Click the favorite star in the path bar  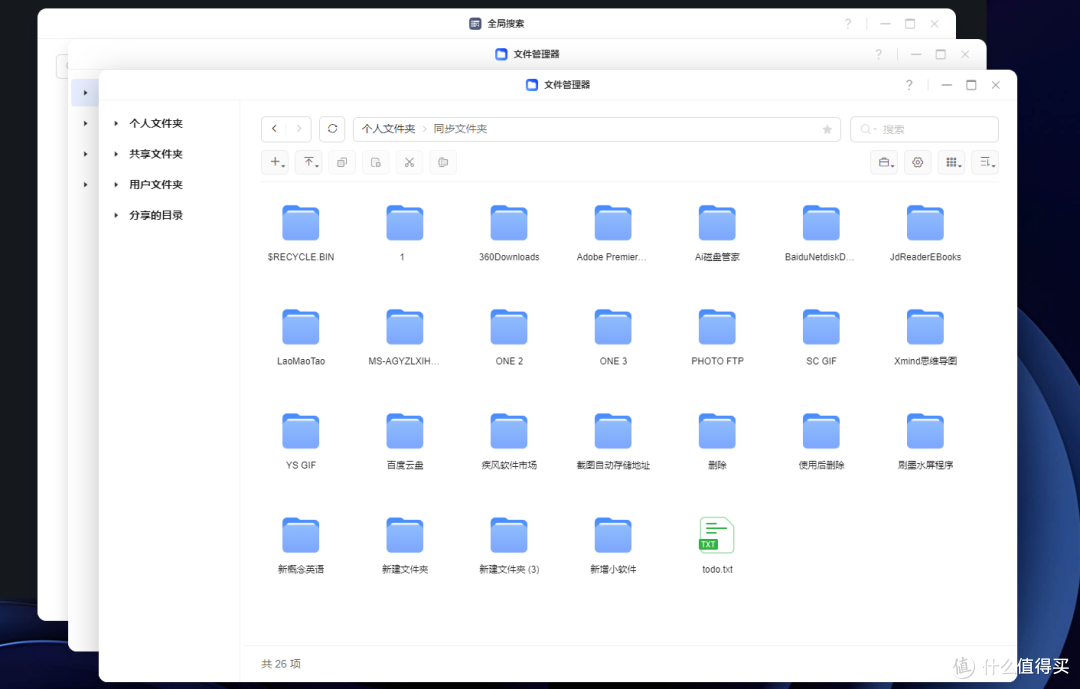click(827, 130)
